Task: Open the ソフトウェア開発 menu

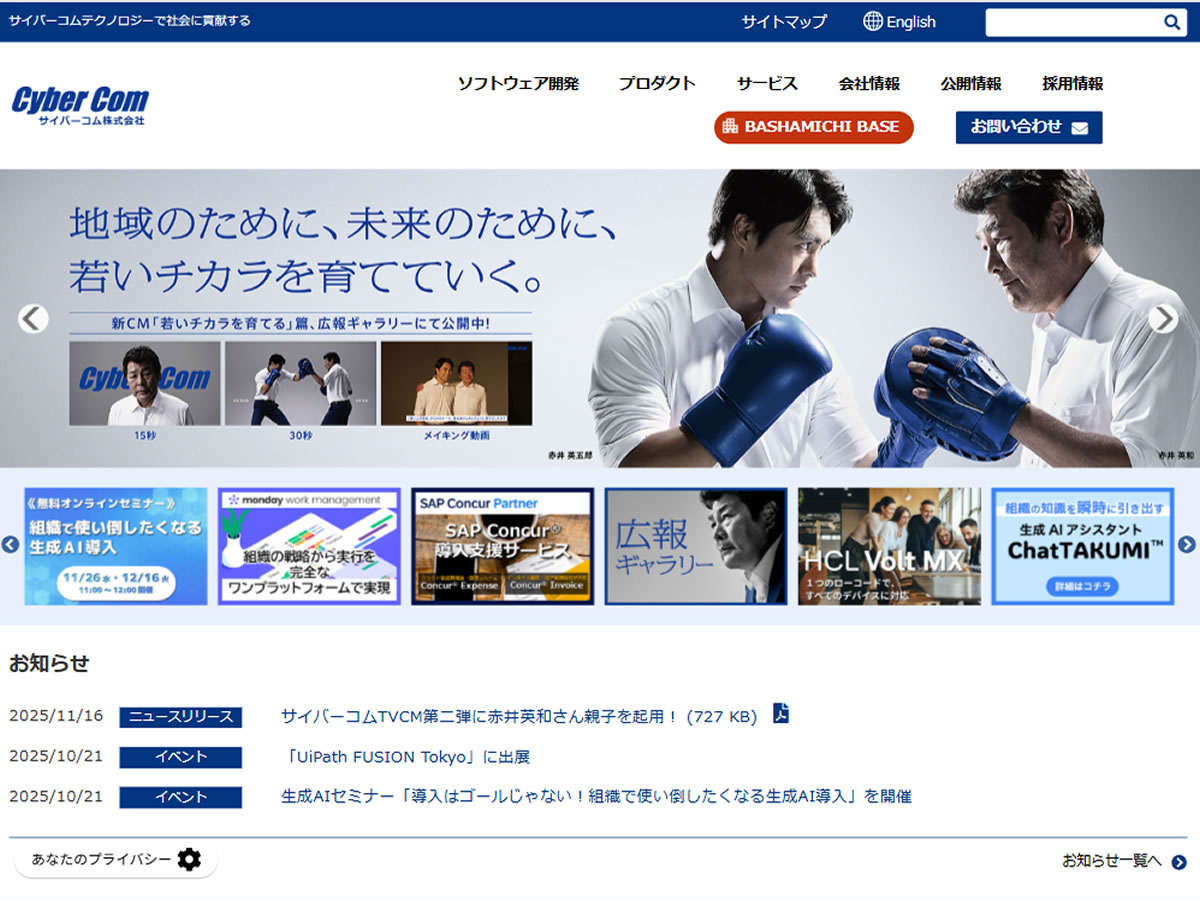Action: coord(519,84)
